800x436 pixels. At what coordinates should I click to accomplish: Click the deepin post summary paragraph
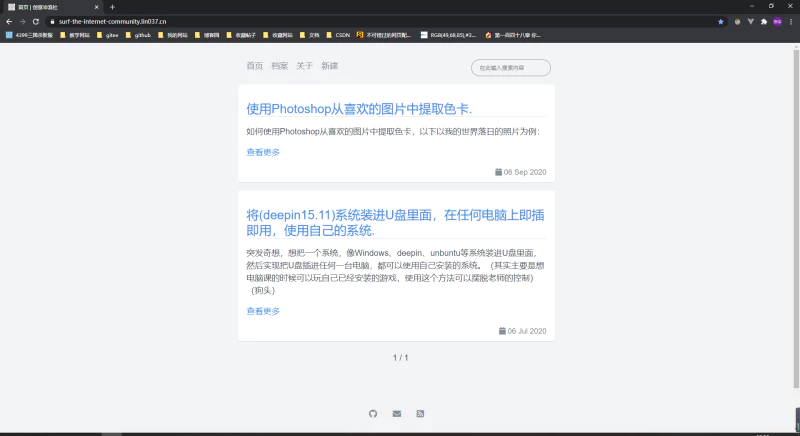(395, 272)
